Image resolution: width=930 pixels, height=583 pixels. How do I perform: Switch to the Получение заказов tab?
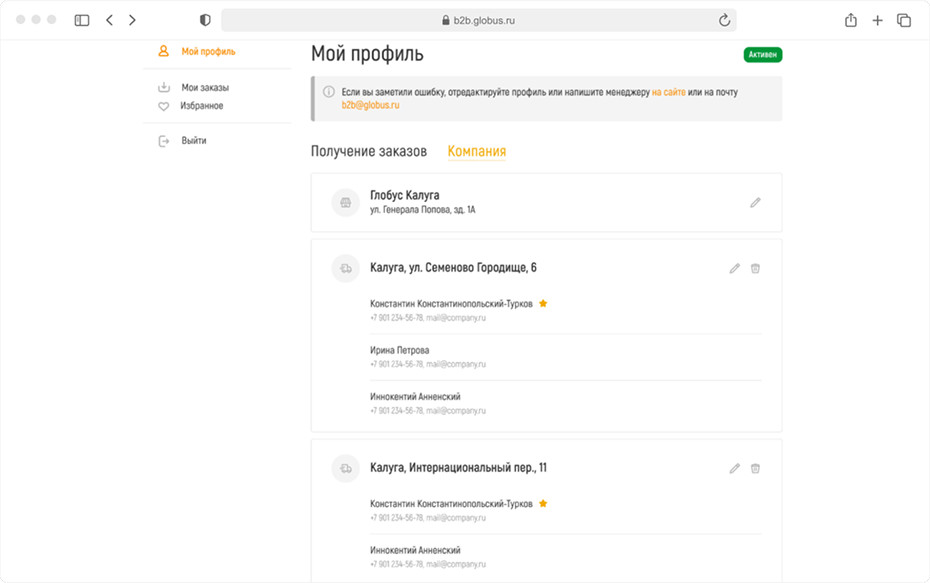point(369,151)
